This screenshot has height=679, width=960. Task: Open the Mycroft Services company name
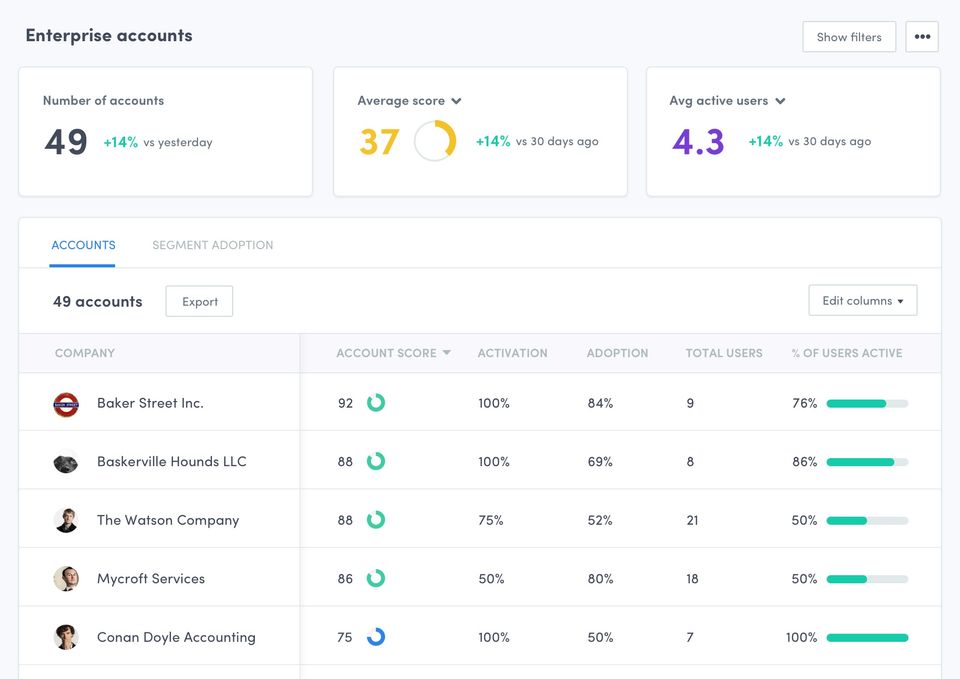coord(151,579)
